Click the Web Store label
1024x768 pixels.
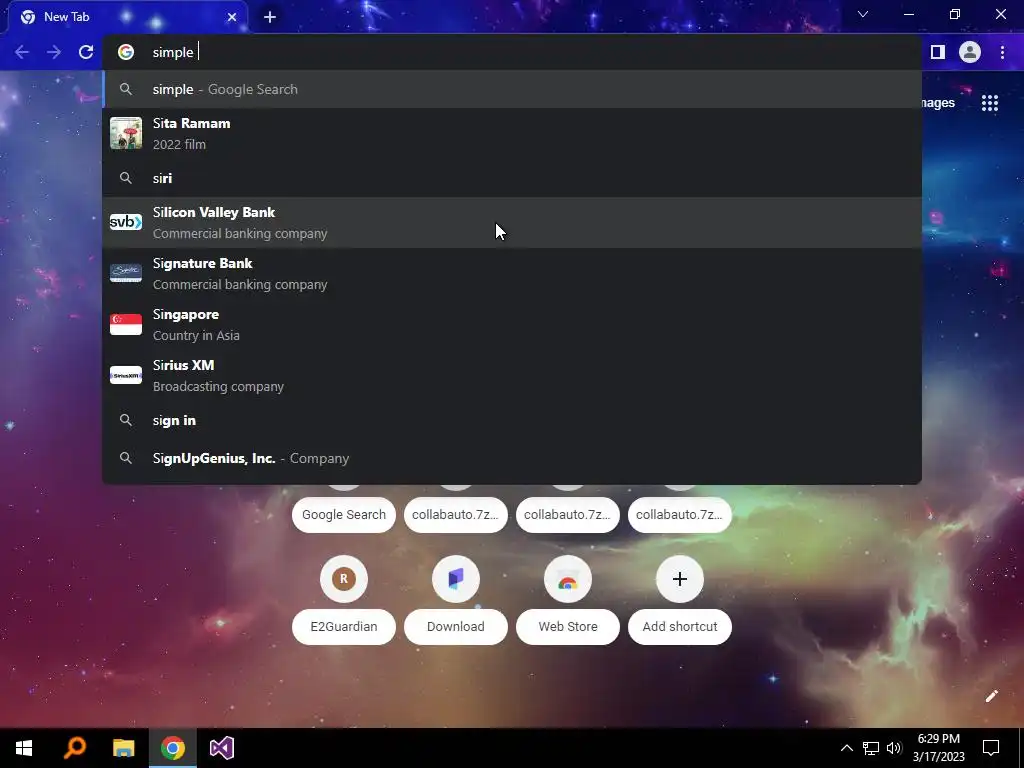(x=568, y=627)
